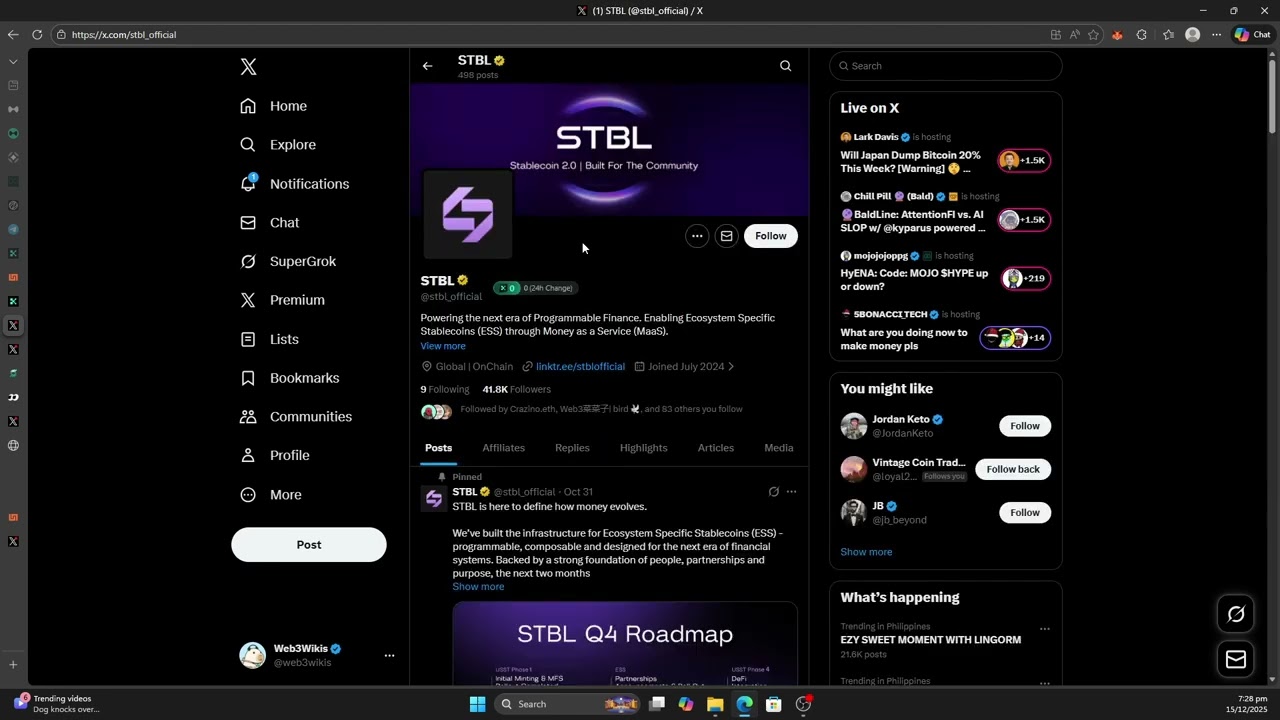Select the Posts tab

(438, 448)
